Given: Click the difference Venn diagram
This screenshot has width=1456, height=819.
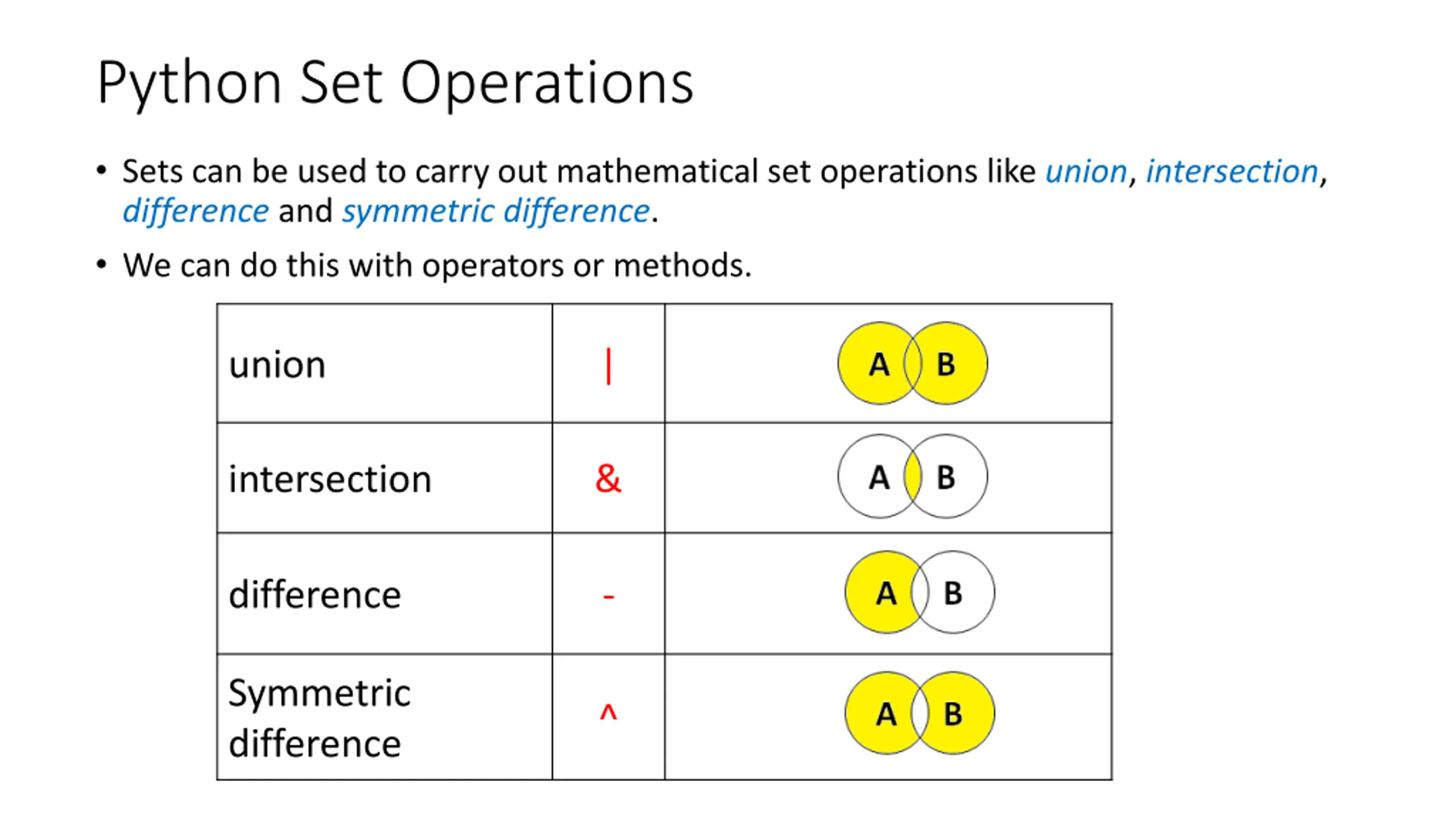Looking at the screenshot, I should click(x=919, y=592).
